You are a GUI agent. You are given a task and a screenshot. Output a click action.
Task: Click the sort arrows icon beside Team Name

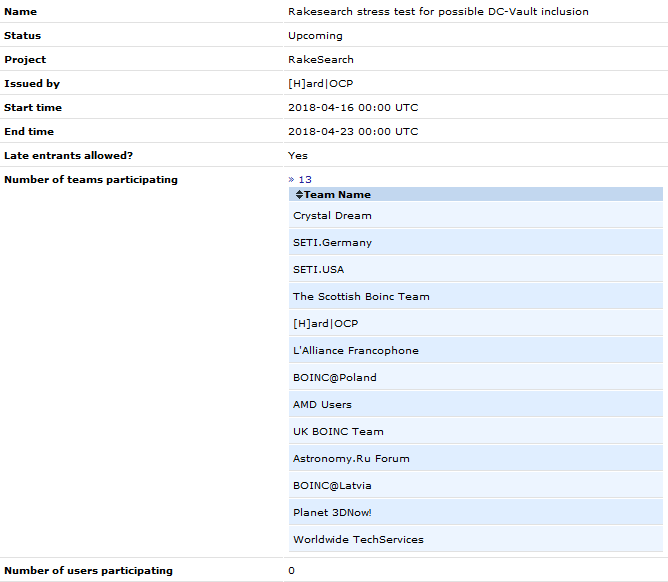299,195
